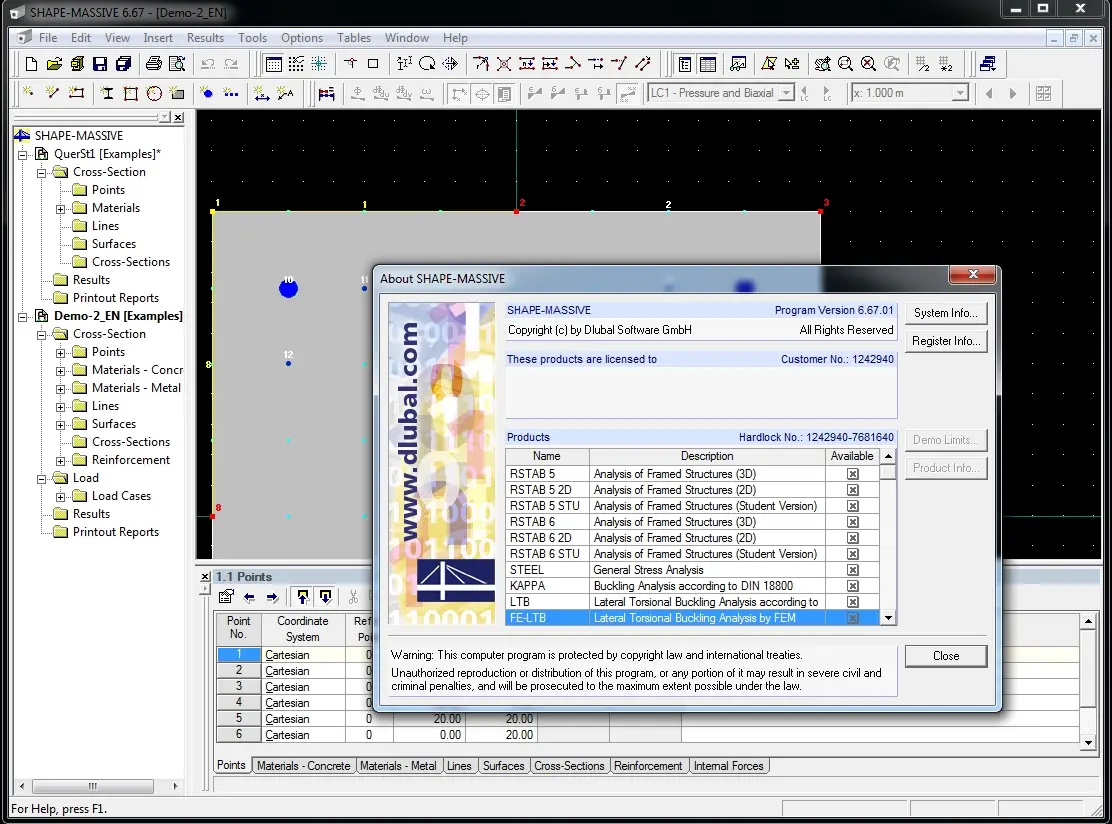Screen dimensions: 1112x824
Task: Open the Results menu
Action: [205, 38]
